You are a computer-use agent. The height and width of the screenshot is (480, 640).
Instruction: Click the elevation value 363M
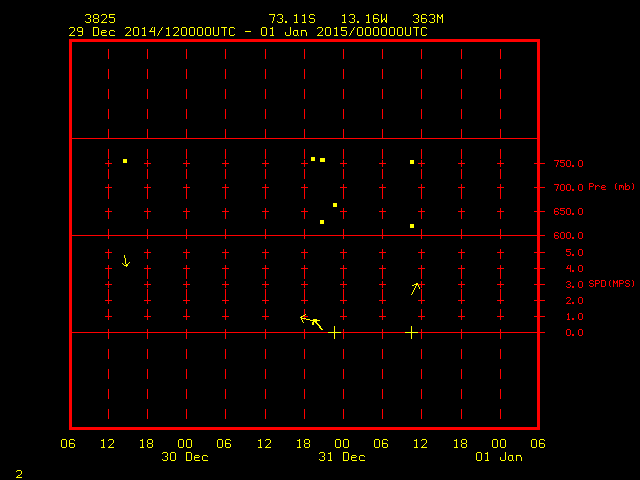[428, 19]
